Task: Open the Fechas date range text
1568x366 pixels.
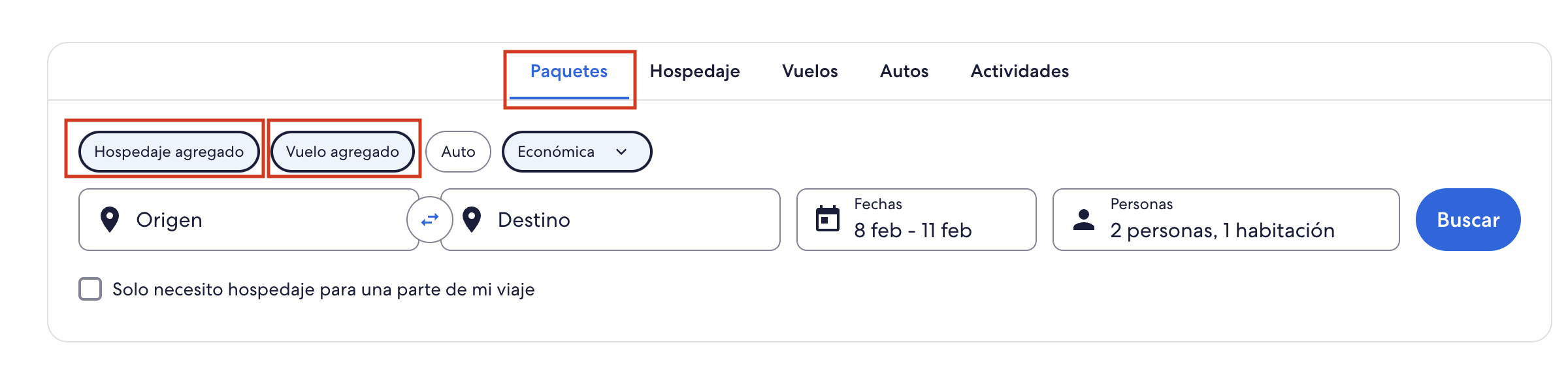Action: 913,230
